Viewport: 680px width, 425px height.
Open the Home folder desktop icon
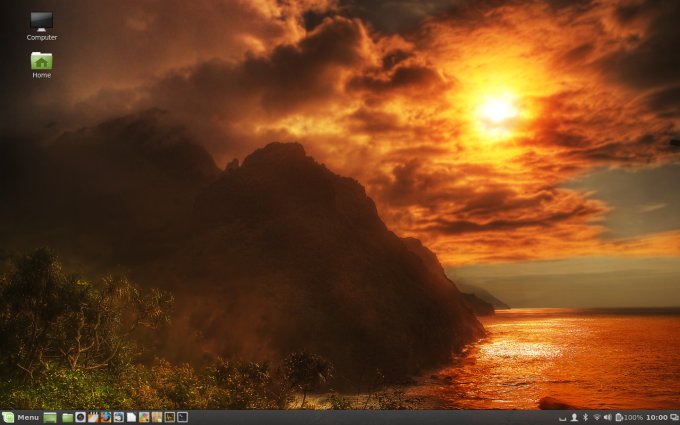point(42,65)
